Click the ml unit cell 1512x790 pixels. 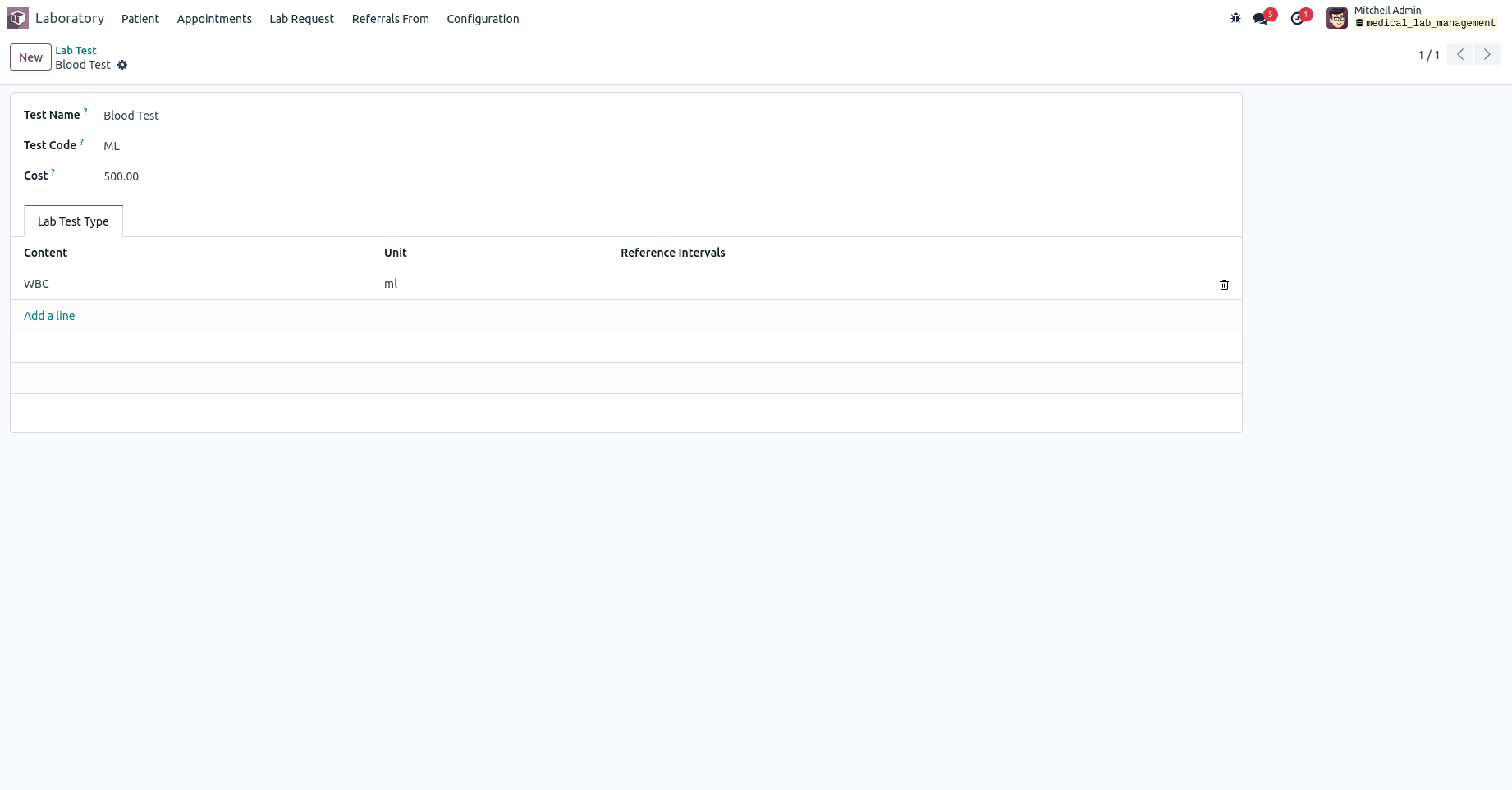496,284
